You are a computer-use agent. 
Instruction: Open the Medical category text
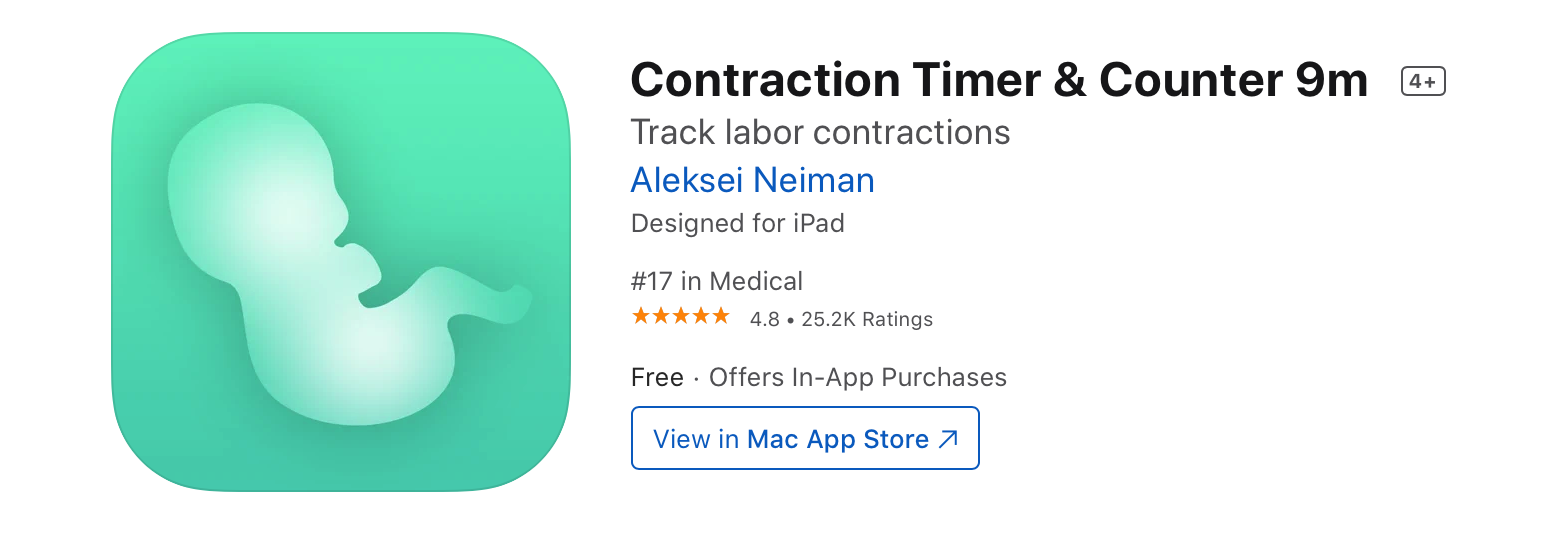(756, 282)
